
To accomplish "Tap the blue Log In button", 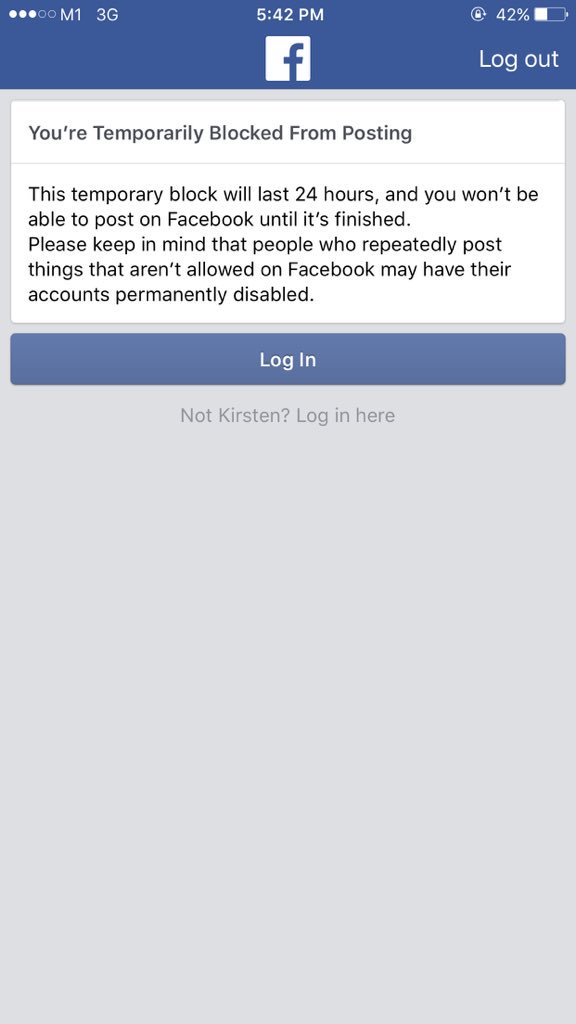I will point(288,359).
